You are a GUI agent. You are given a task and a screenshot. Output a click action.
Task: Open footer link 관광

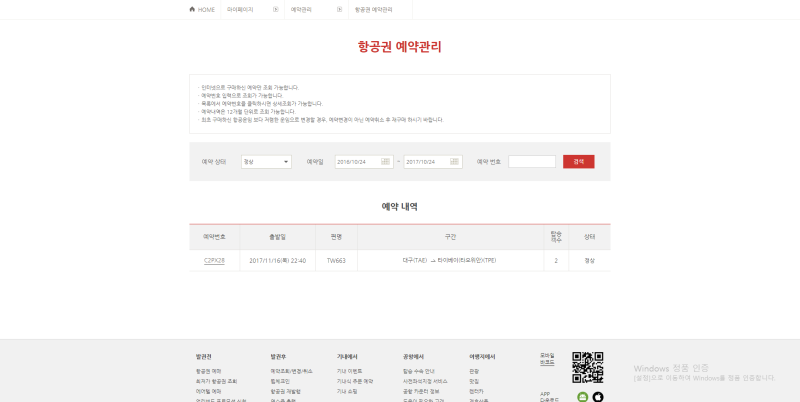474,371
